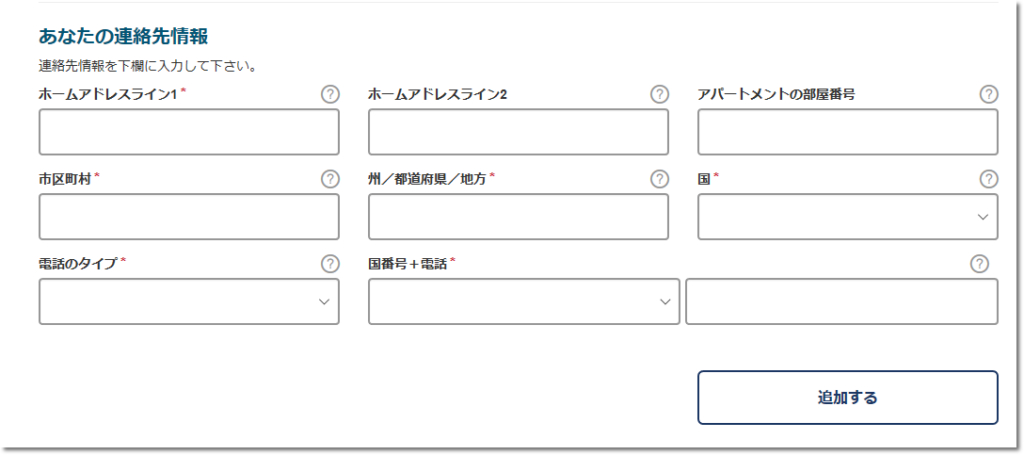Expand the 国 country dropdown

point(848,217)
